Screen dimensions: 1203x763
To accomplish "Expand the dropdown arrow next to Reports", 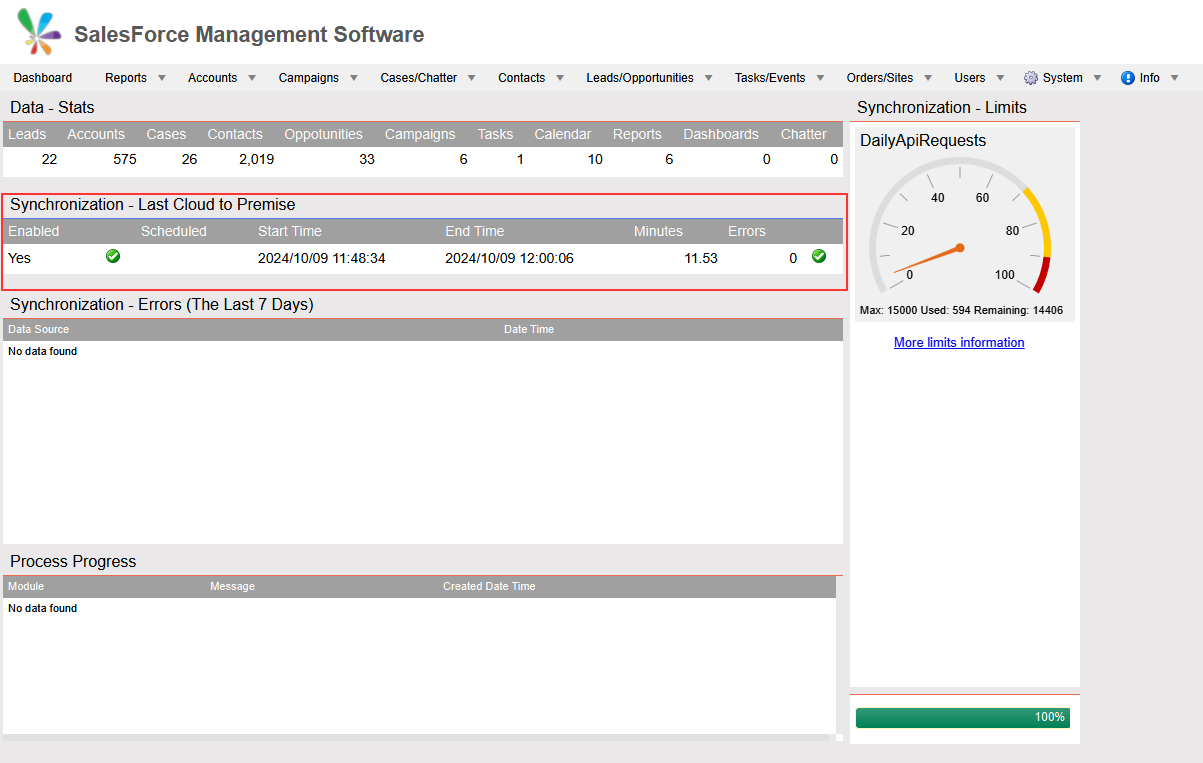I will [162, 78].
